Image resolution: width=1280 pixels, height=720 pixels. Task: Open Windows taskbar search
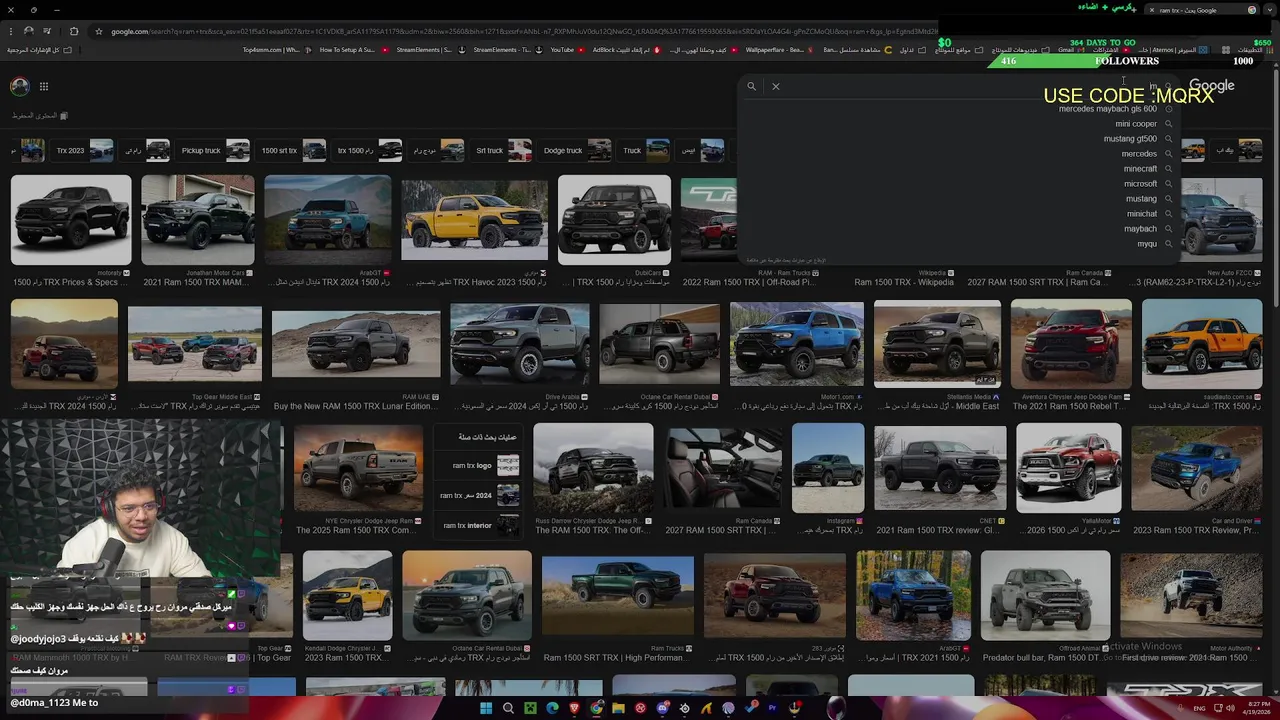(508, 709)
